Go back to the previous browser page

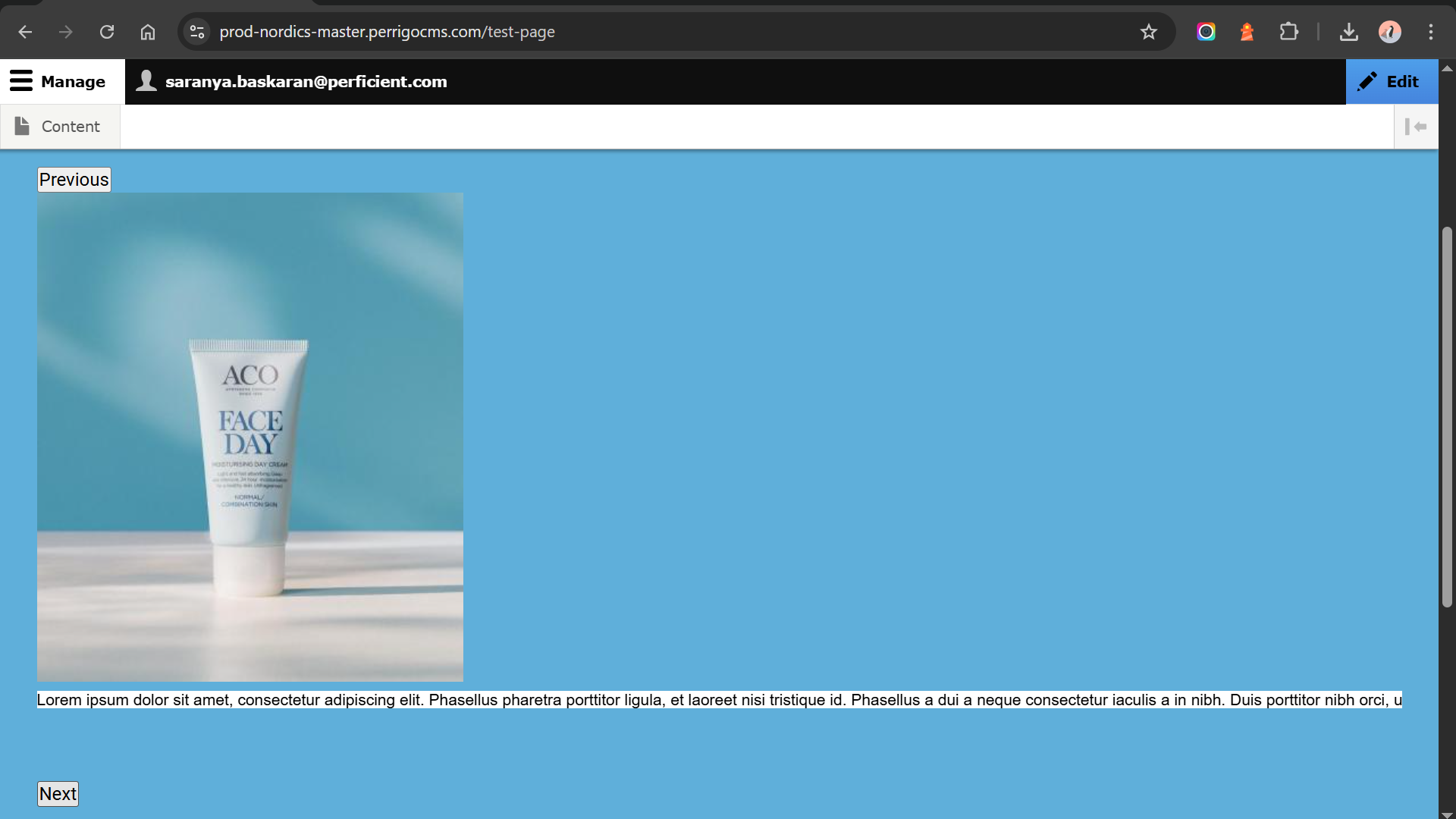point(25,32)
